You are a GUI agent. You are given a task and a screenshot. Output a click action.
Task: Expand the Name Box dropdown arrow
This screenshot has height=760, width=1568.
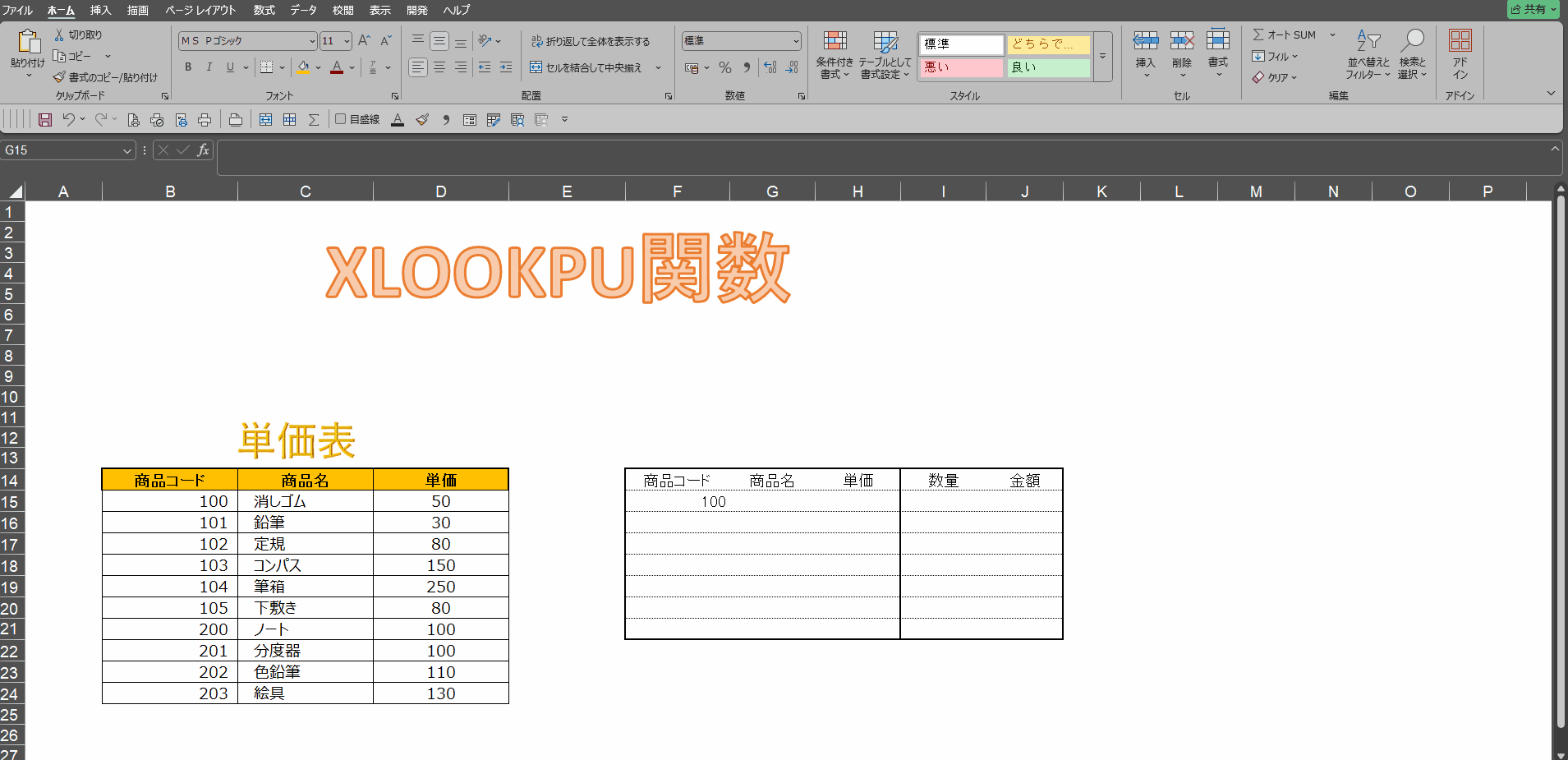(x=126, y=150)
